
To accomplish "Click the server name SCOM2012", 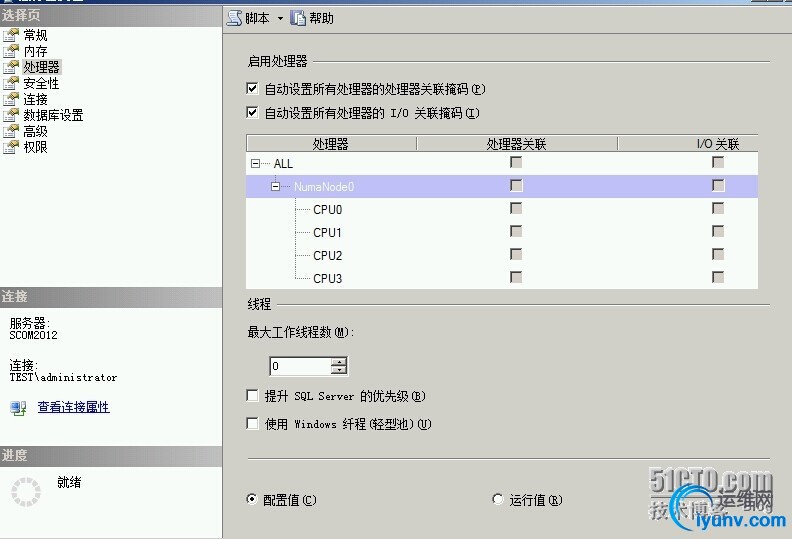I will (x=33, y=335).
